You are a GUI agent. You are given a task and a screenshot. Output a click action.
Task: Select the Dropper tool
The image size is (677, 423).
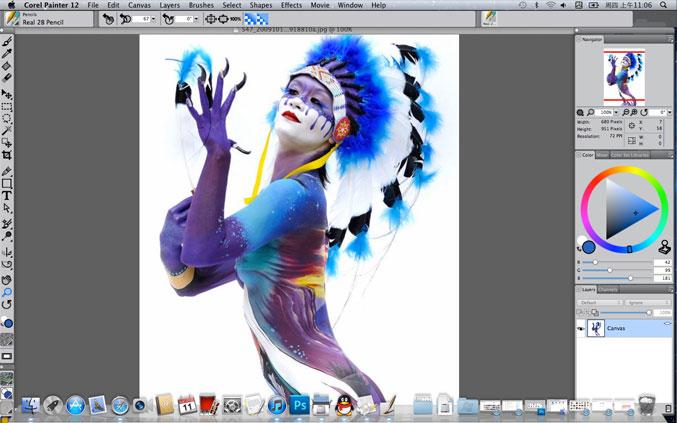coord(7,54)
